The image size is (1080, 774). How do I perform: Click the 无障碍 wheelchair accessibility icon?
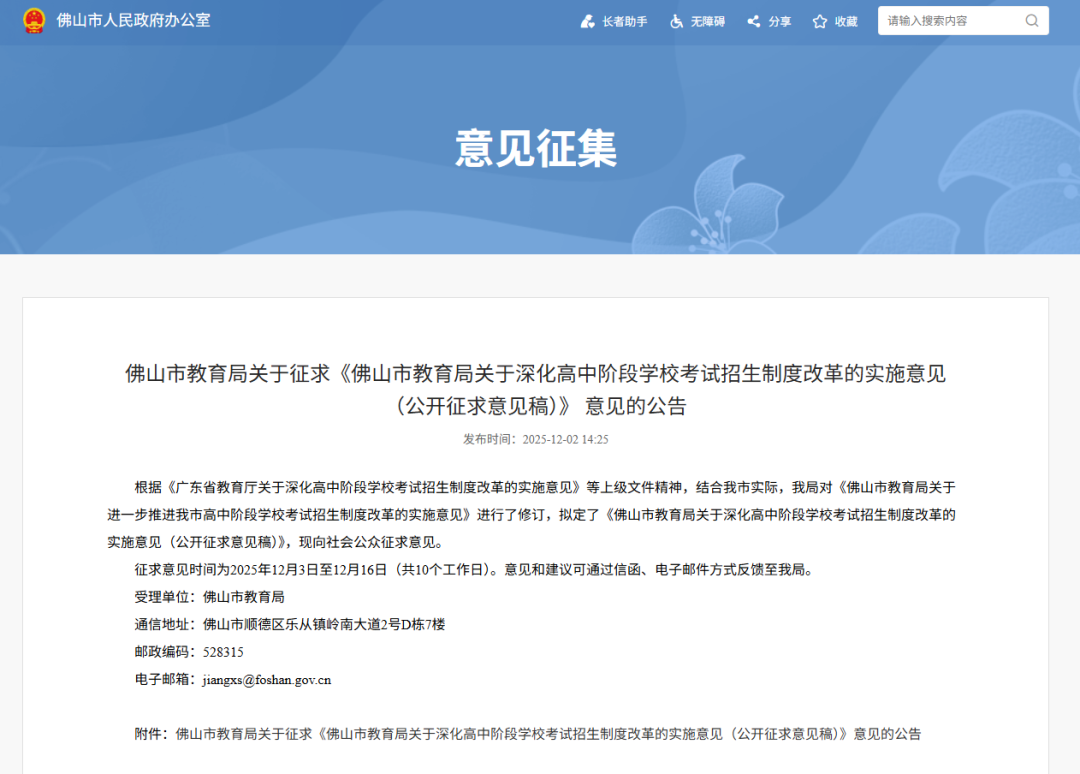pos(677,21)
